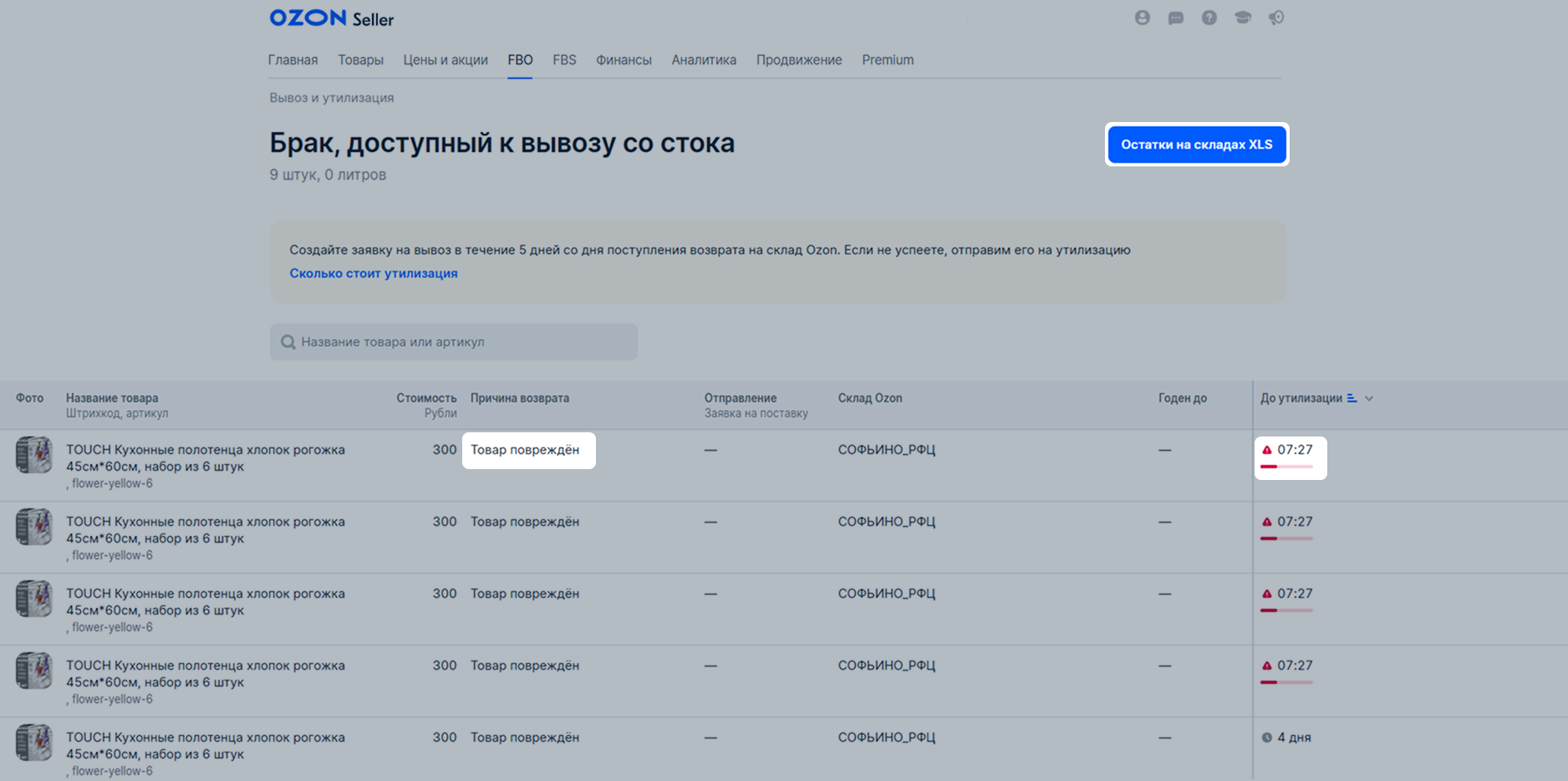Image resolution: width=1568 pixels, height=781 pixels.
Task: Focus the Название товара или артикул search field
Action: click(x=454, y=342)
